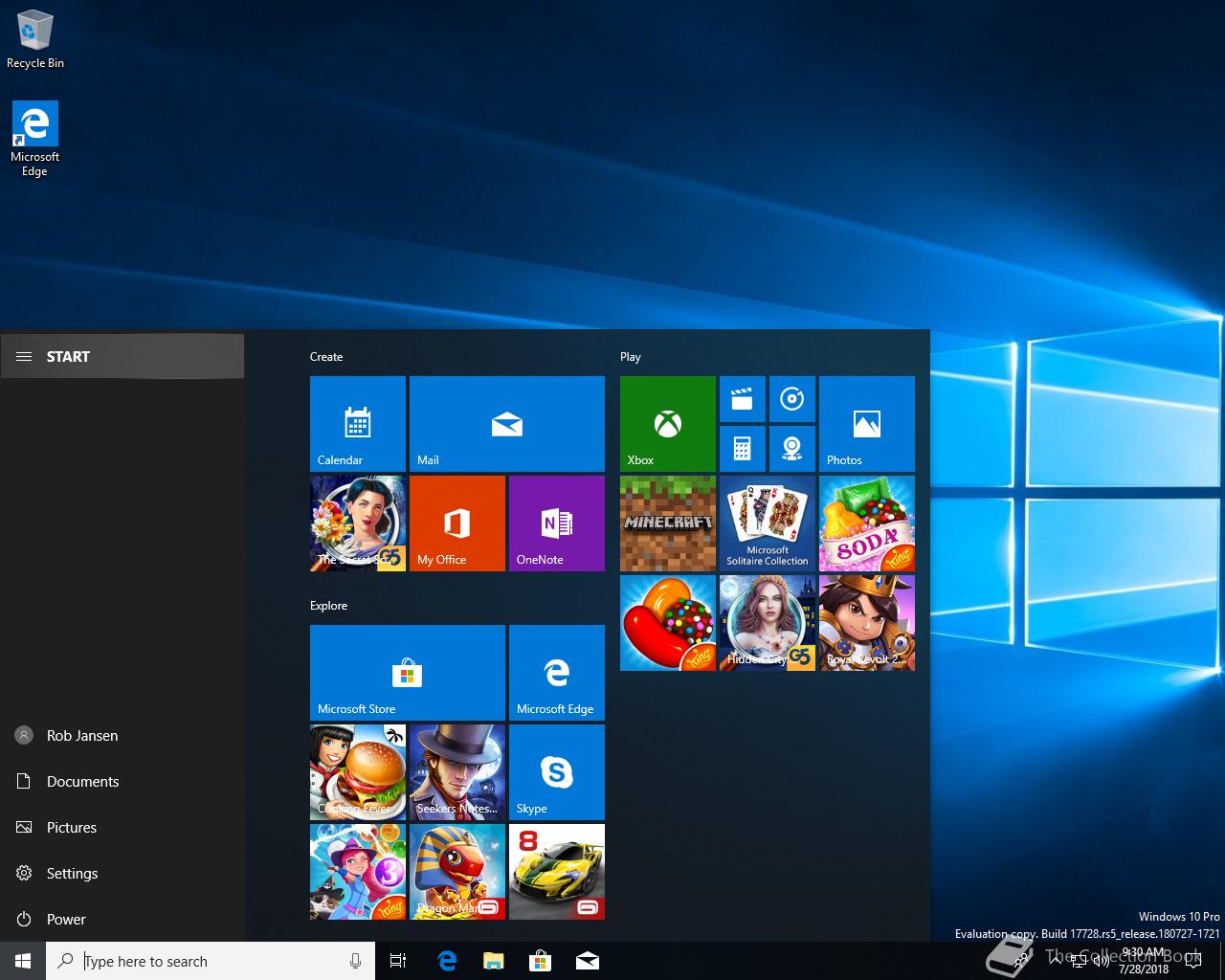The height and width of the screenshot is (980, 1225).
Task: Launch the Bubble Witch 3 game tile
Action: pos(358,872)
